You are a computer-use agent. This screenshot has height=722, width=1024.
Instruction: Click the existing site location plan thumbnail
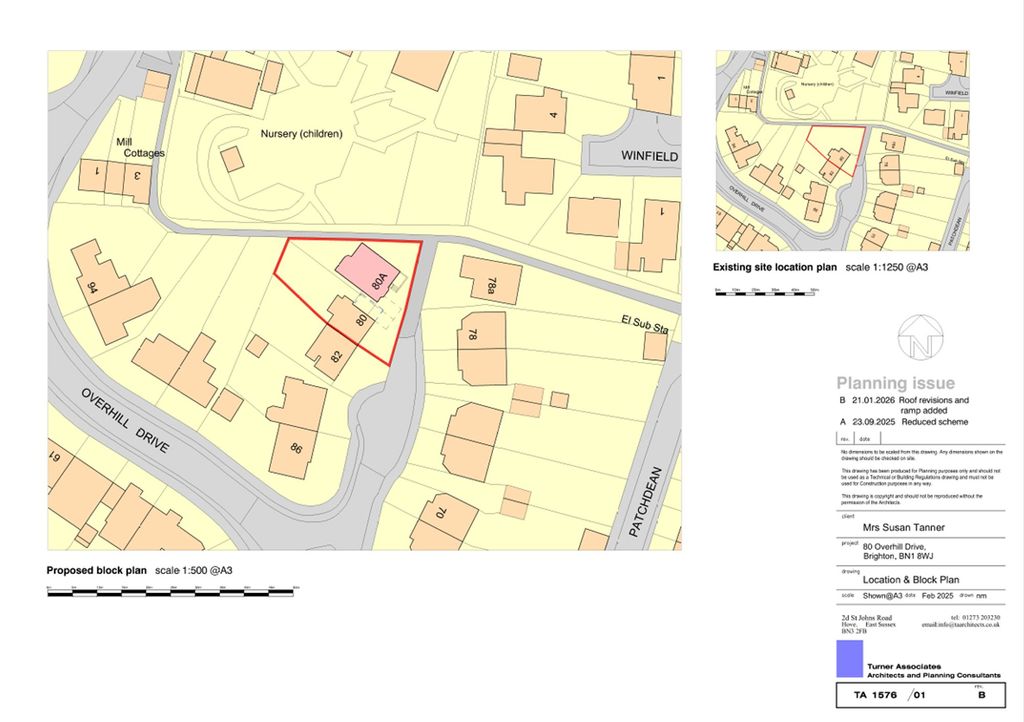coord(842,150)
